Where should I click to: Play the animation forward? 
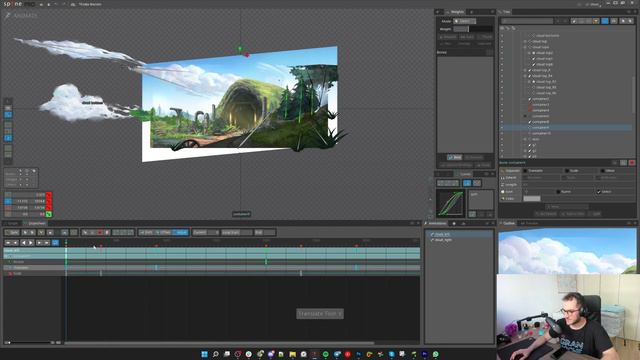pyautogui.click(x=31, y=242)
